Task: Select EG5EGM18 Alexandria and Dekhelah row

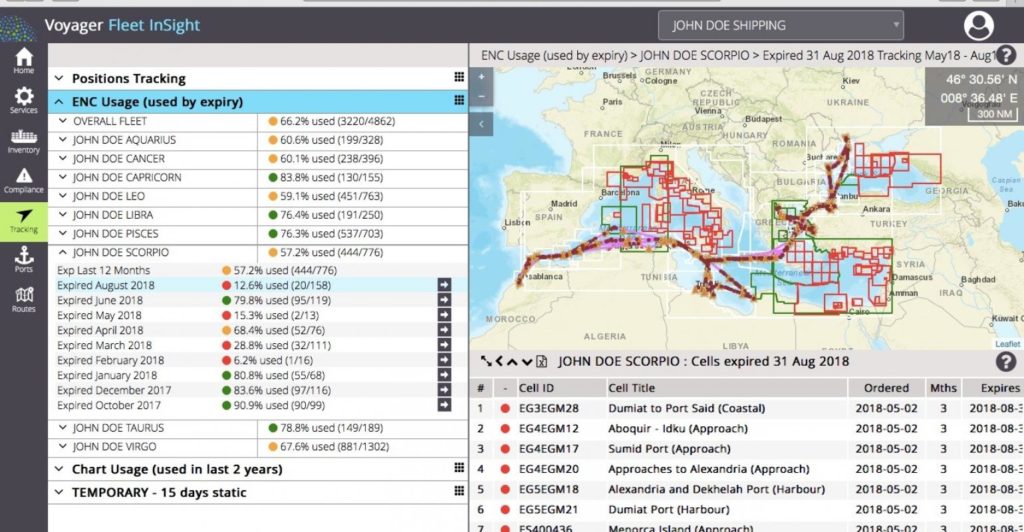Action: 746,489
